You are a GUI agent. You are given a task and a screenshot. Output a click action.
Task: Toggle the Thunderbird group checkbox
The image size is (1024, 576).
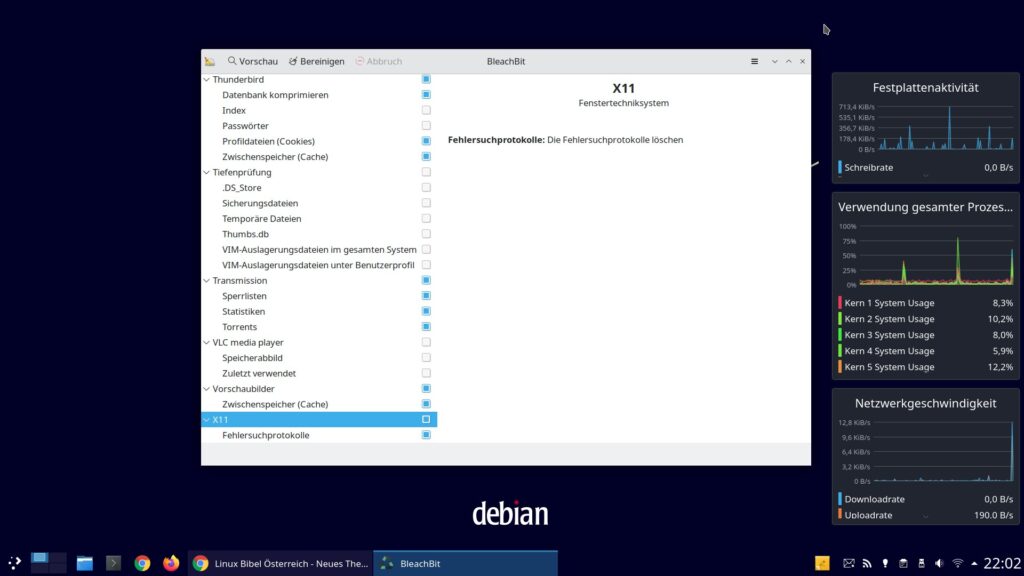point(426,79)
